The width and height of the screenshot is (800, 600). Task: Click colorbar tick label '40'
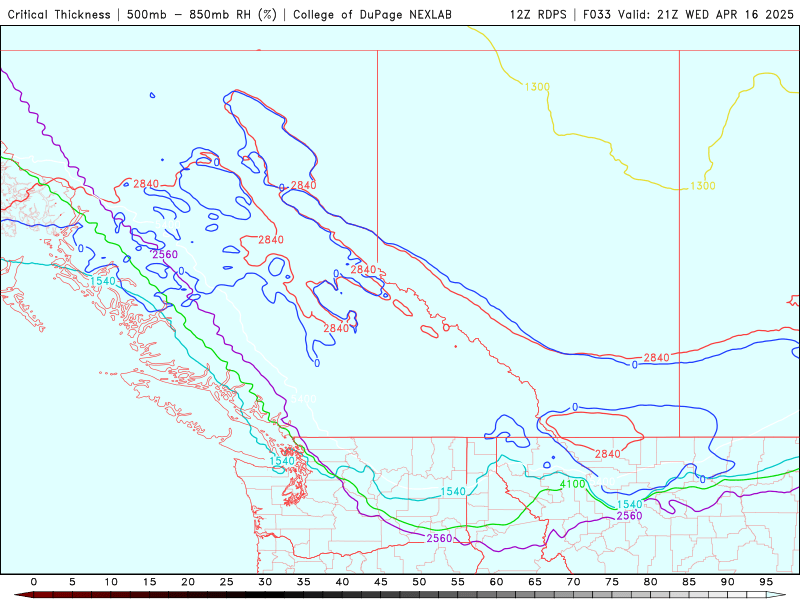(342, 582)
